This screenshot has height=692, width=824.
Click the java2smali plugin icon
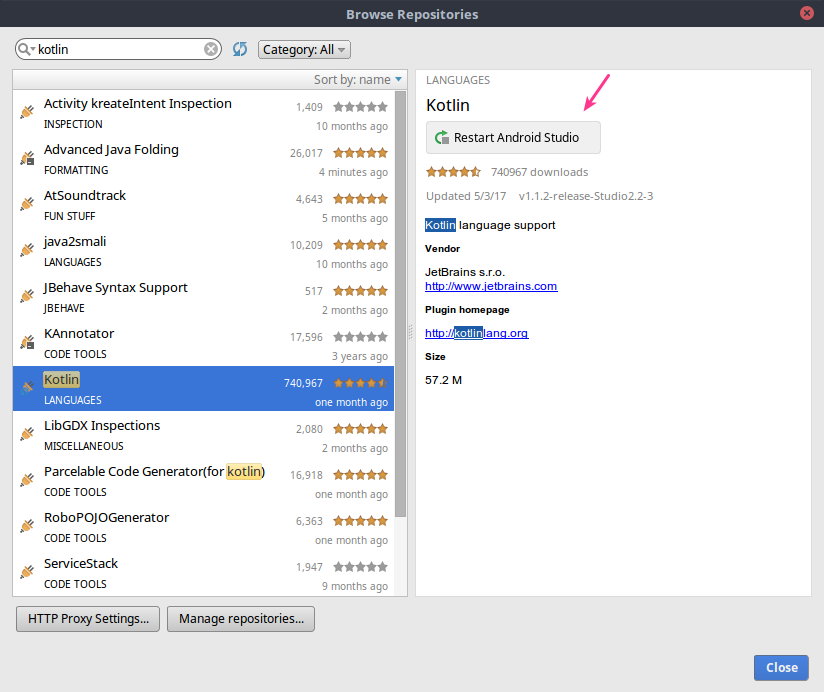26,246
